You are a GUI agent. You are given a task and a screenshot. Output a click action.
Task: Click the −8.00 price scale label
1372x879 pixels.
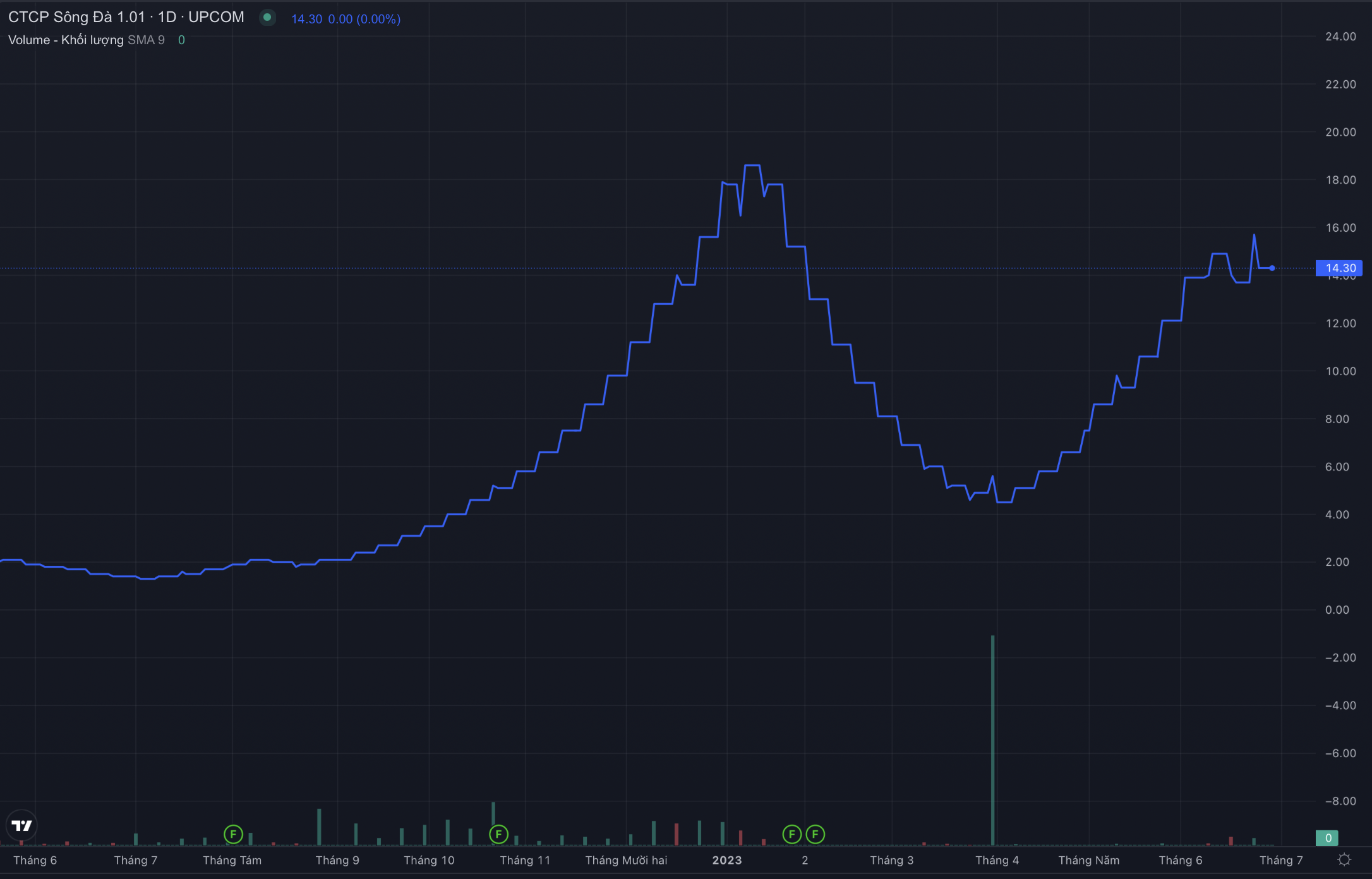(x=1340, y=801)
